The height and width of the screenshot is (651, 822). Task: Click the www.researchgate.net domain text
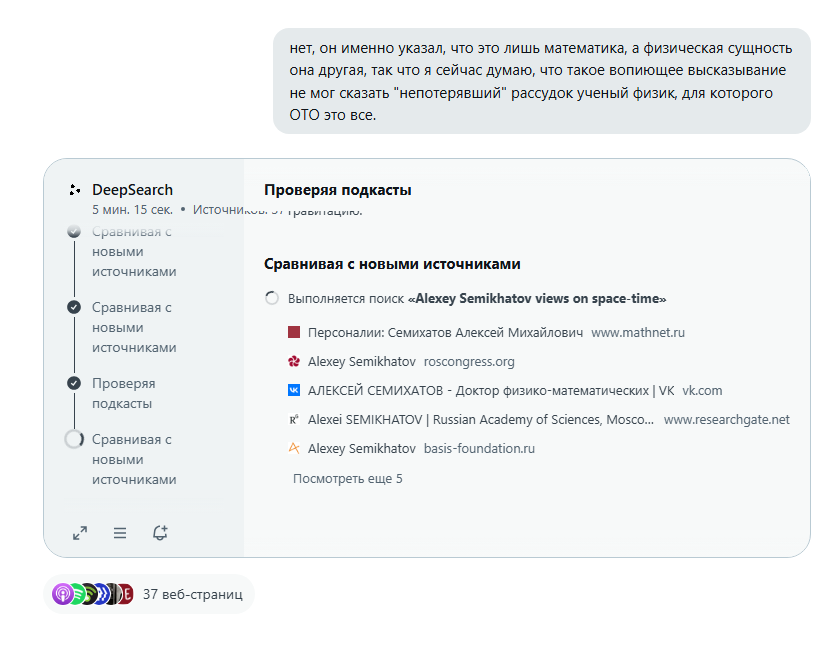tap(727, 419)
